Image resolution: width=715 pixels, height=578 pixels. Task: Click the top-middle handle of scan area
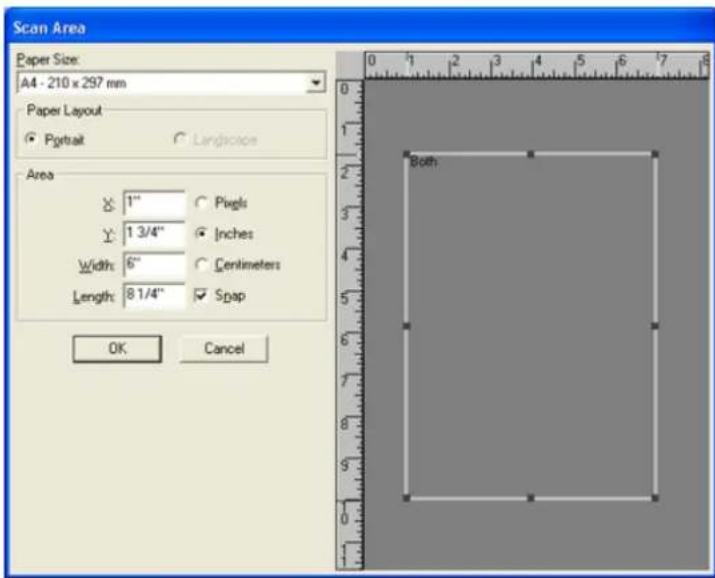pos(531,155)
